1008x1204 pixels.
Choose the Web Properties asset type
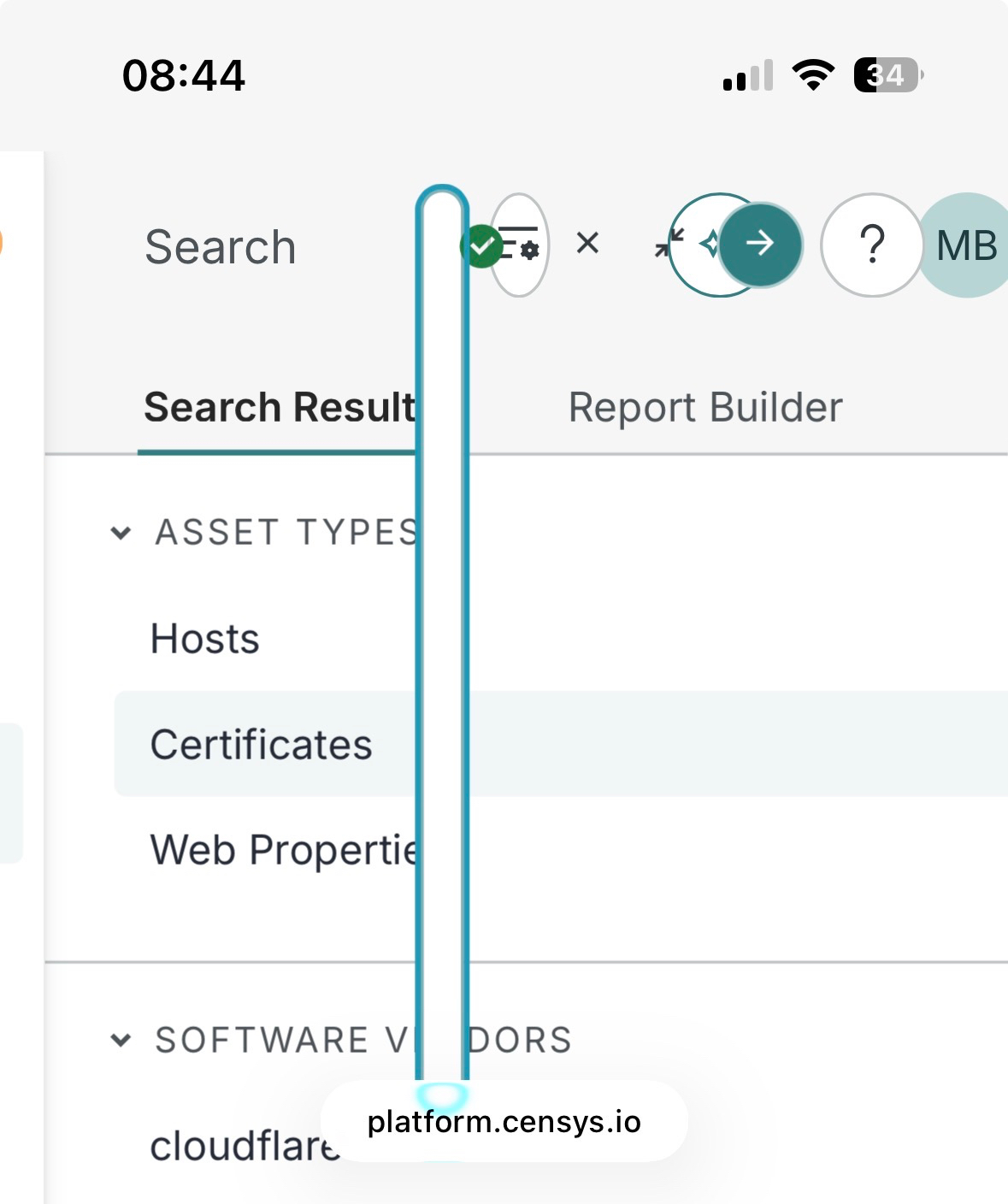coord(284,850)
